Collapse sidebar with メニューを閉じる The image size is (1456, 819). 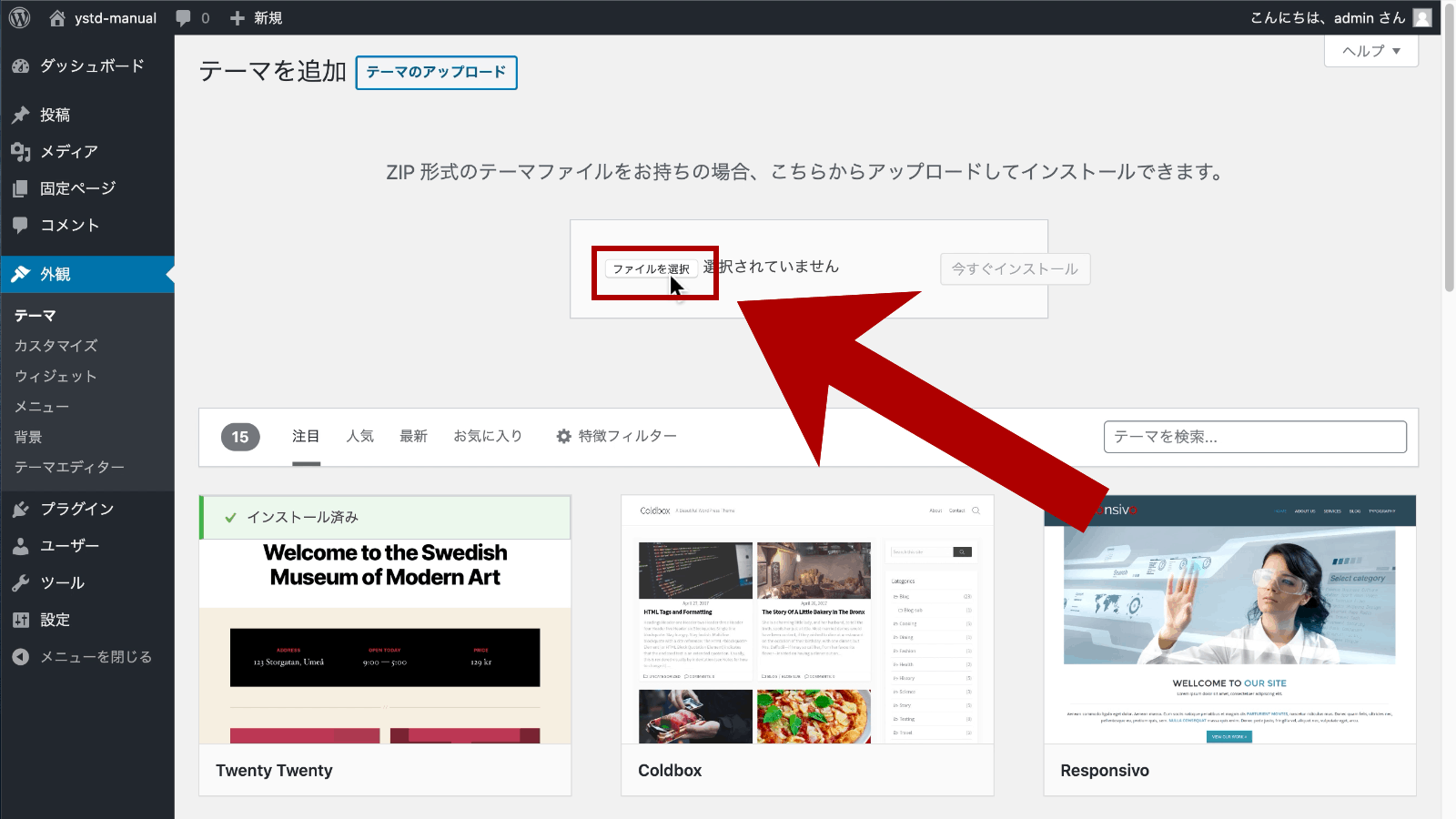(87, 656)
